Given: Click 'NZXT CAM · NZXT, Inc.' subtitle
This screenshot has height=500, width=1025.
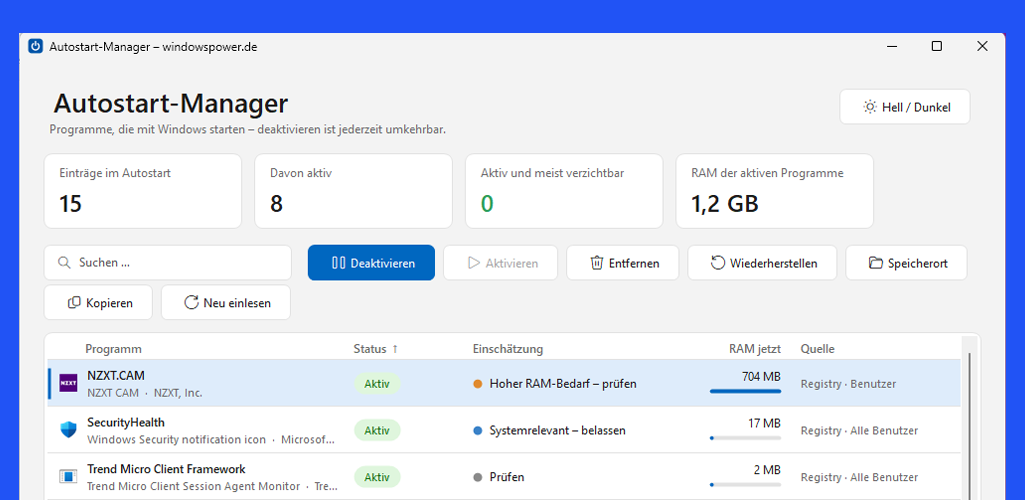Looking at the screenshot, I should tap(144, 393).
